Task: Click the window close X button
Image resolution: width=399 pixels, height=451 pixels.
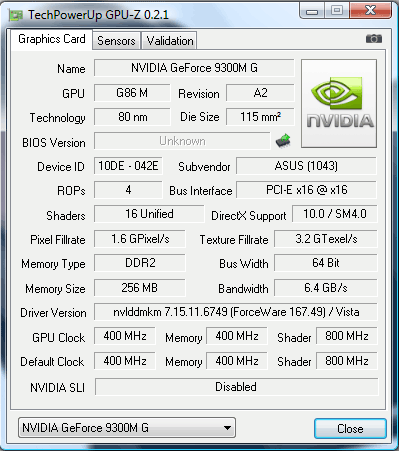Action: [370, 11]
